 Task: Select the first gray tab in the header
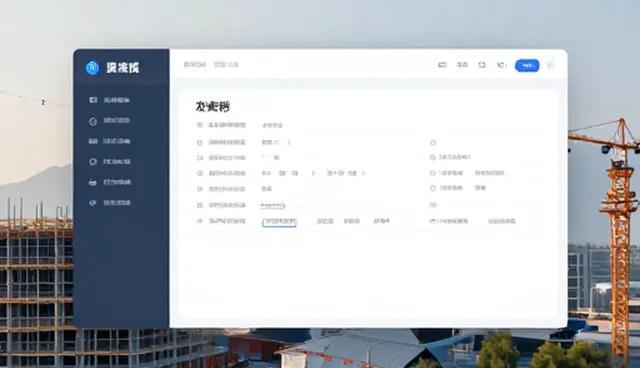[195, 64]
